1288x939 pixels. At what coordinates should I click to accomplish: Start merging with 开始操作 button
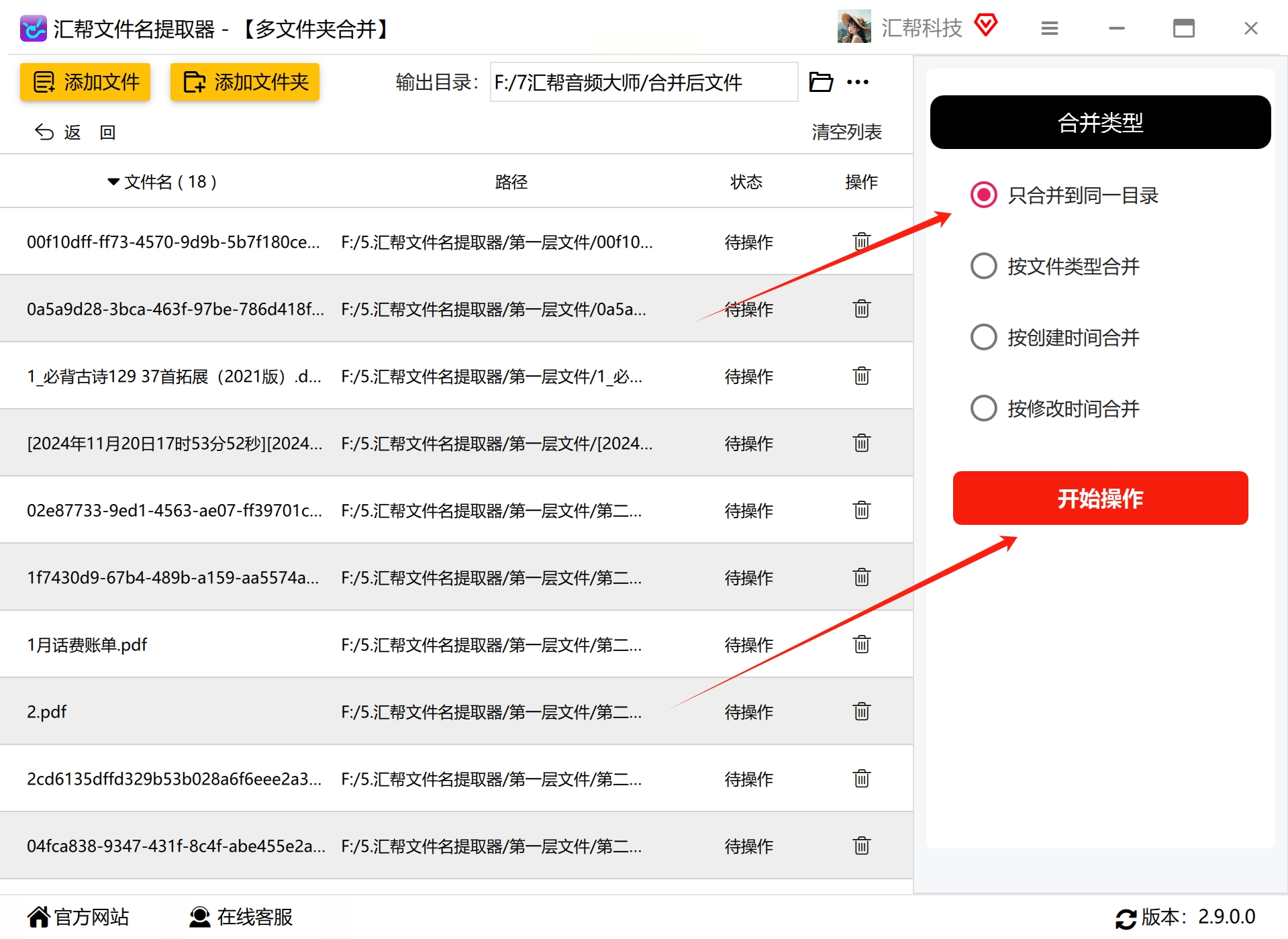tap(1100, 498)
